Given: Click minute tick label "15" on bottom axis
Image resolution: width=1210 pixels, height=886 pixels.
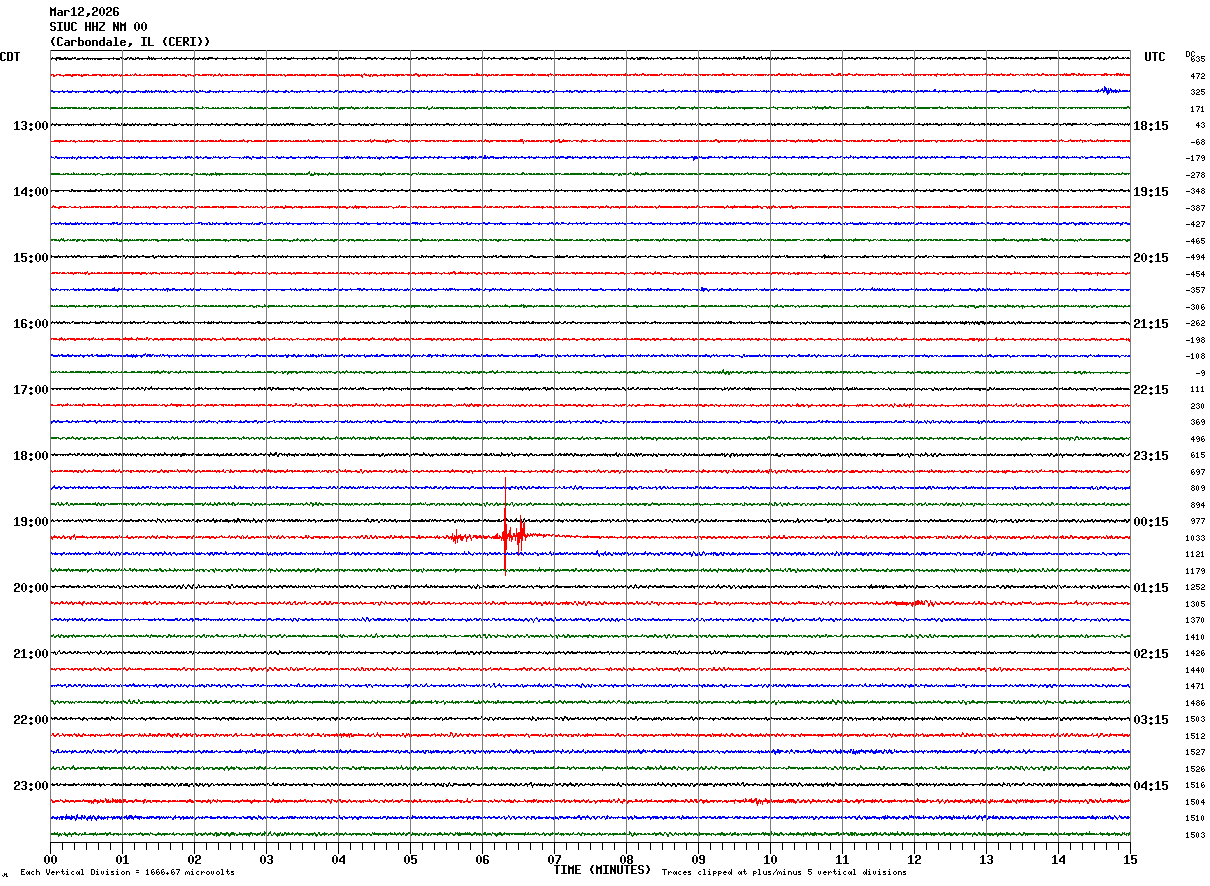Looking at the screenshot, I should tap(1130, 859).
